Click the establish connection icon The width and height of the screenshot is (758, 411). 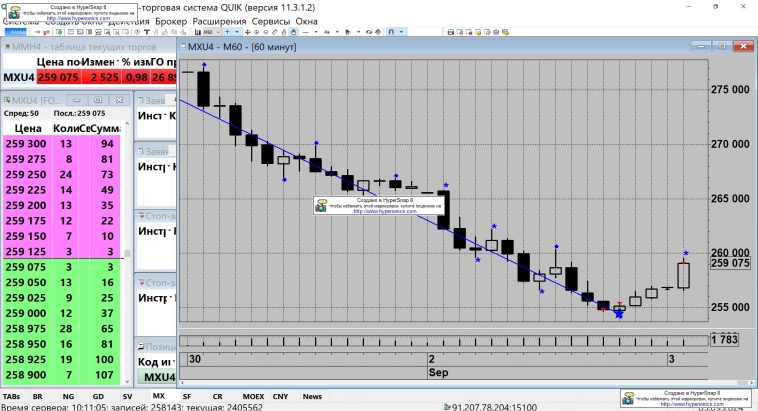pos(37,32)
